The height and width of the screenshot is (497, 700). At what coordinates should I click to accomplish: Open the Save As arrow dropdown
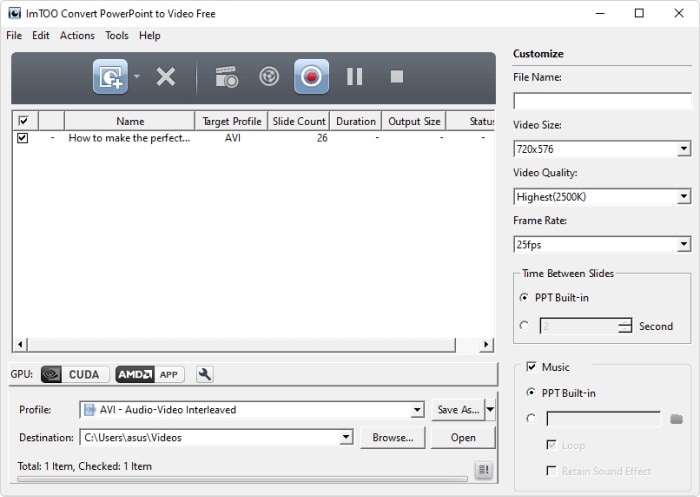click(x=490, y=409)
